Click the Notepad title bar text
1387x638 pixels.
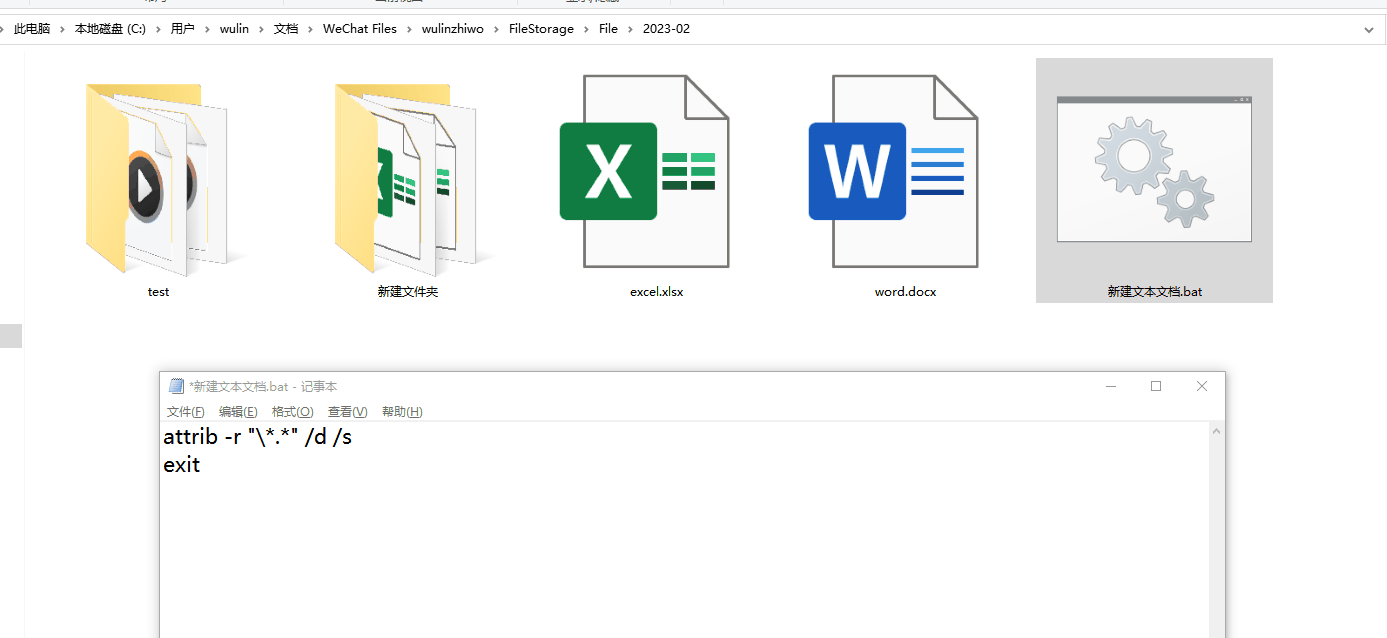pyautogui.click(x=263, y=386)
